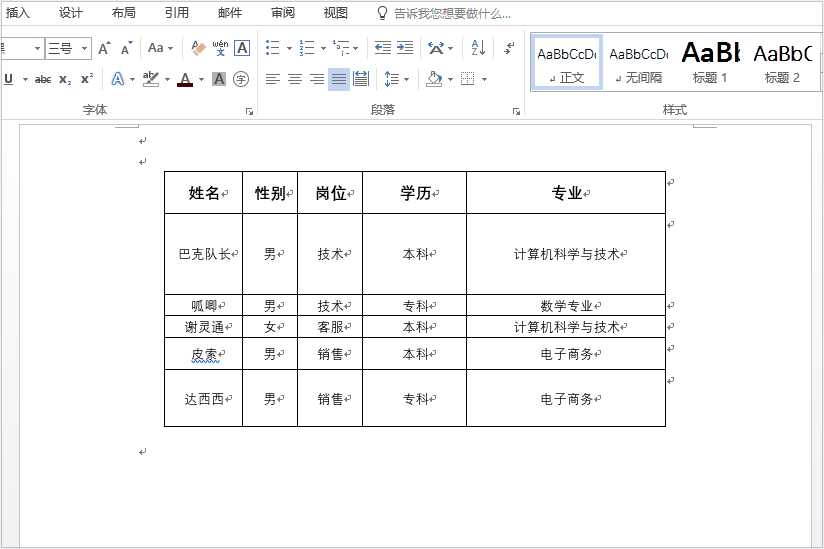This screenshot has height=549, width=824.
Task: Apply distributed alignment
Action: pos(361,79)
